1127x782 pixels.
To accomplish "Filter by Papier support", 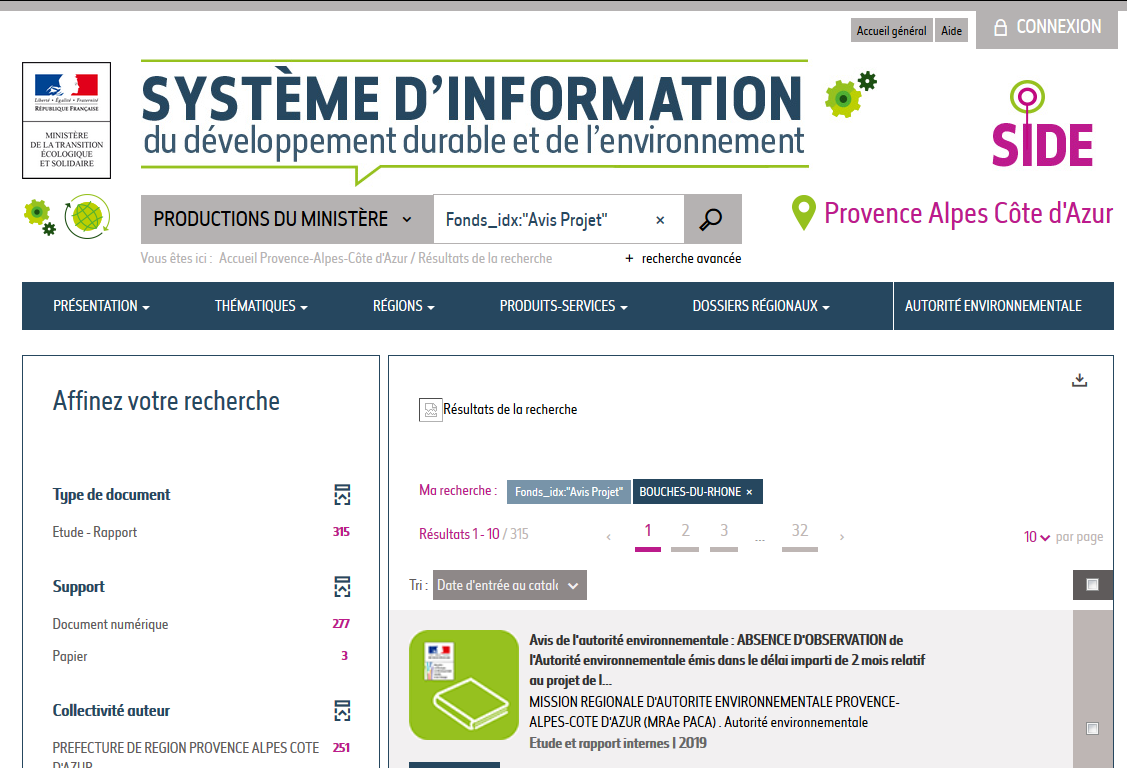I will 70,656.
